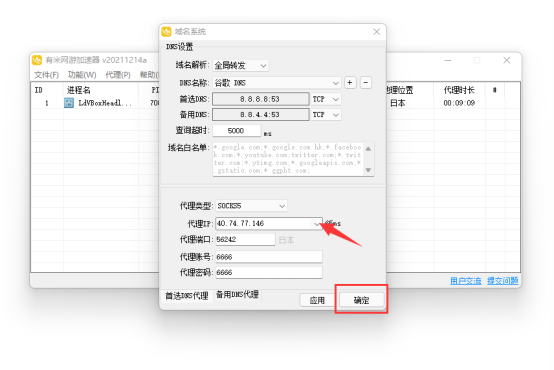The width and height of the screenshot is (554, 370).
Task: Close the main accelerator window
Action: pos(506,60)
